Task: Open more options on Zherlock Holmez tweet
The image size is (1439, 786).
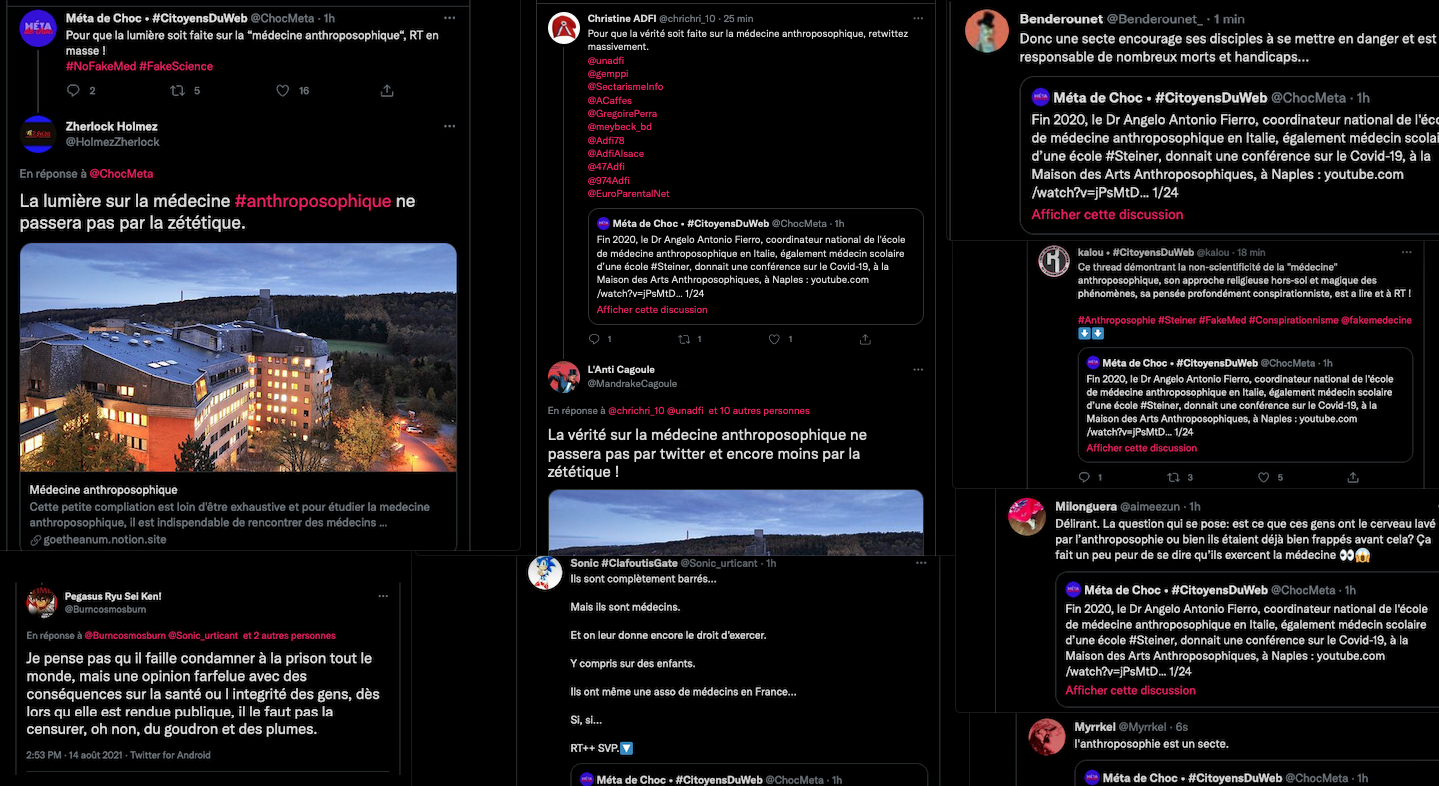Action: pos(449,127)
